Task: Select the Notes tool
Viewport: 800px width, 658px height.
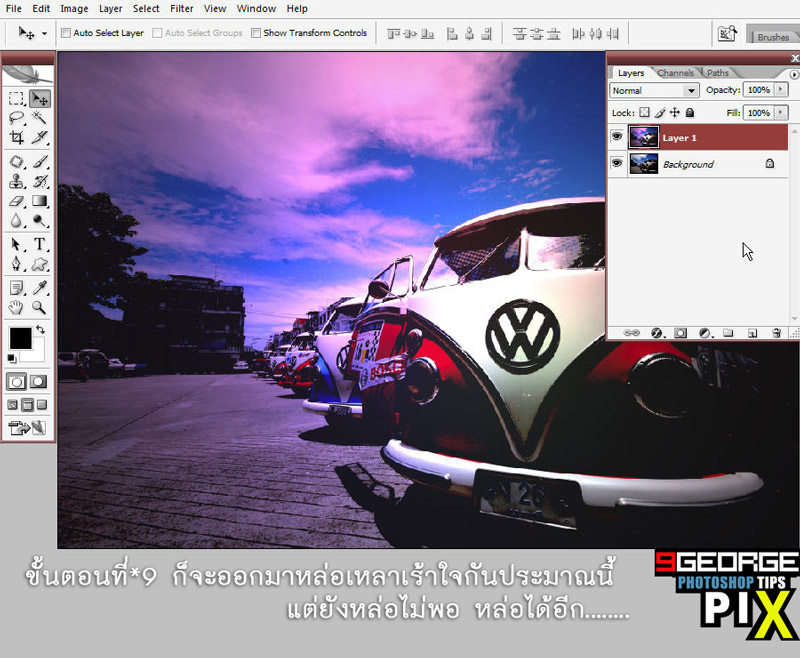Action: click(x=16, y=288)
